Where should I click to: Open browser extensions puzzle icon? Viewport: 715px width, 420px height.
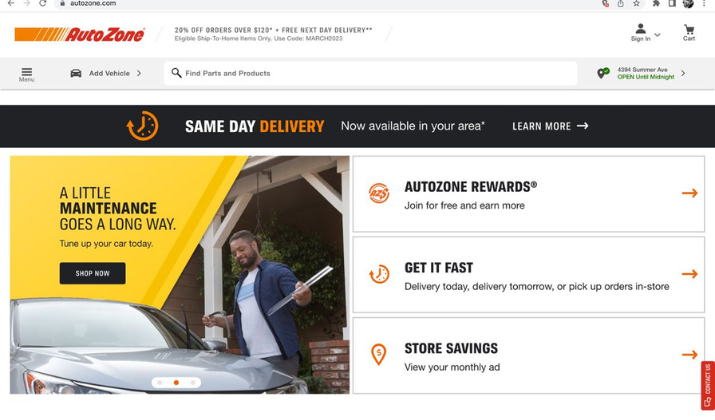tap(656, 4)
